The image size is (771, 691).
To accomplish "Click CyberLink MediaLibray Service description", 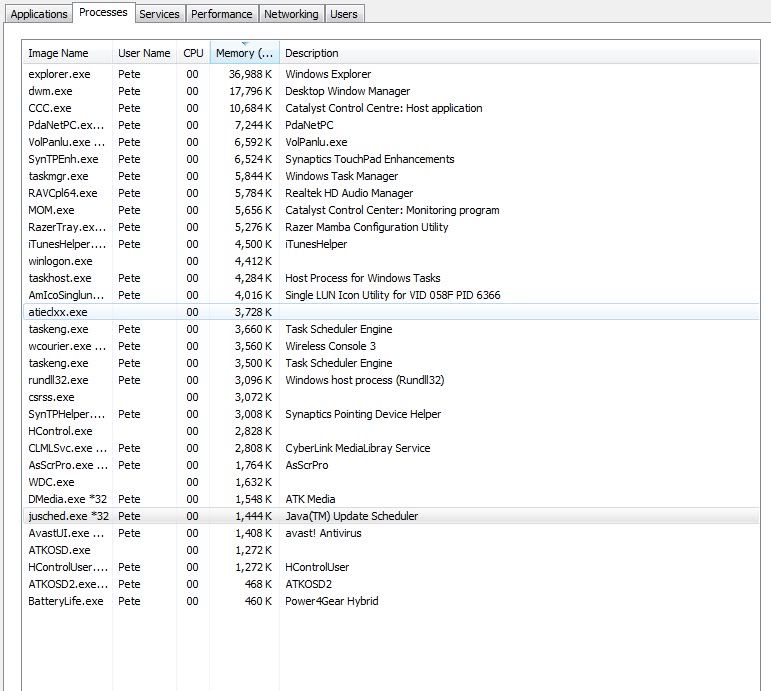I will tap(357, 448).
